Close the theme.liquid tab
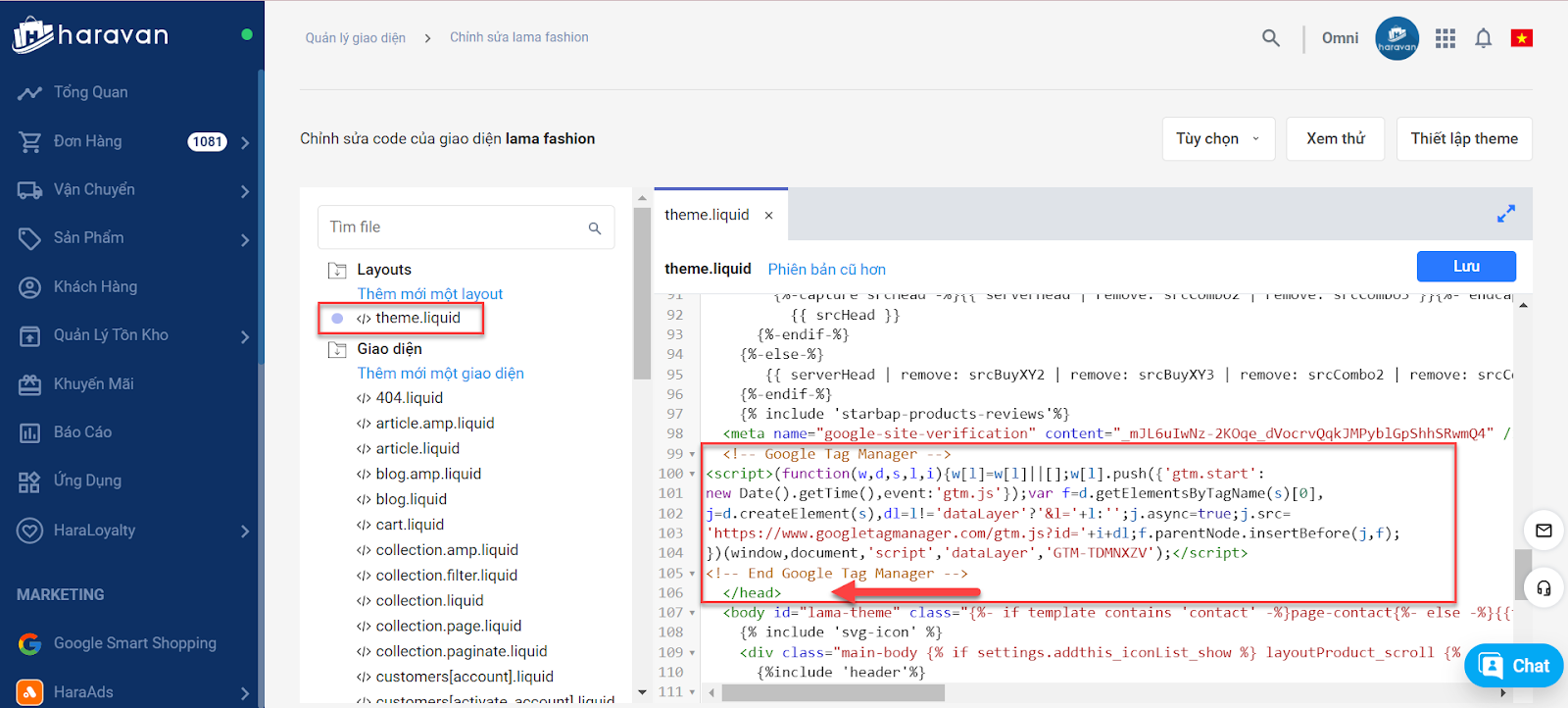Screen dimensions: 1568x708 point(769,216)
